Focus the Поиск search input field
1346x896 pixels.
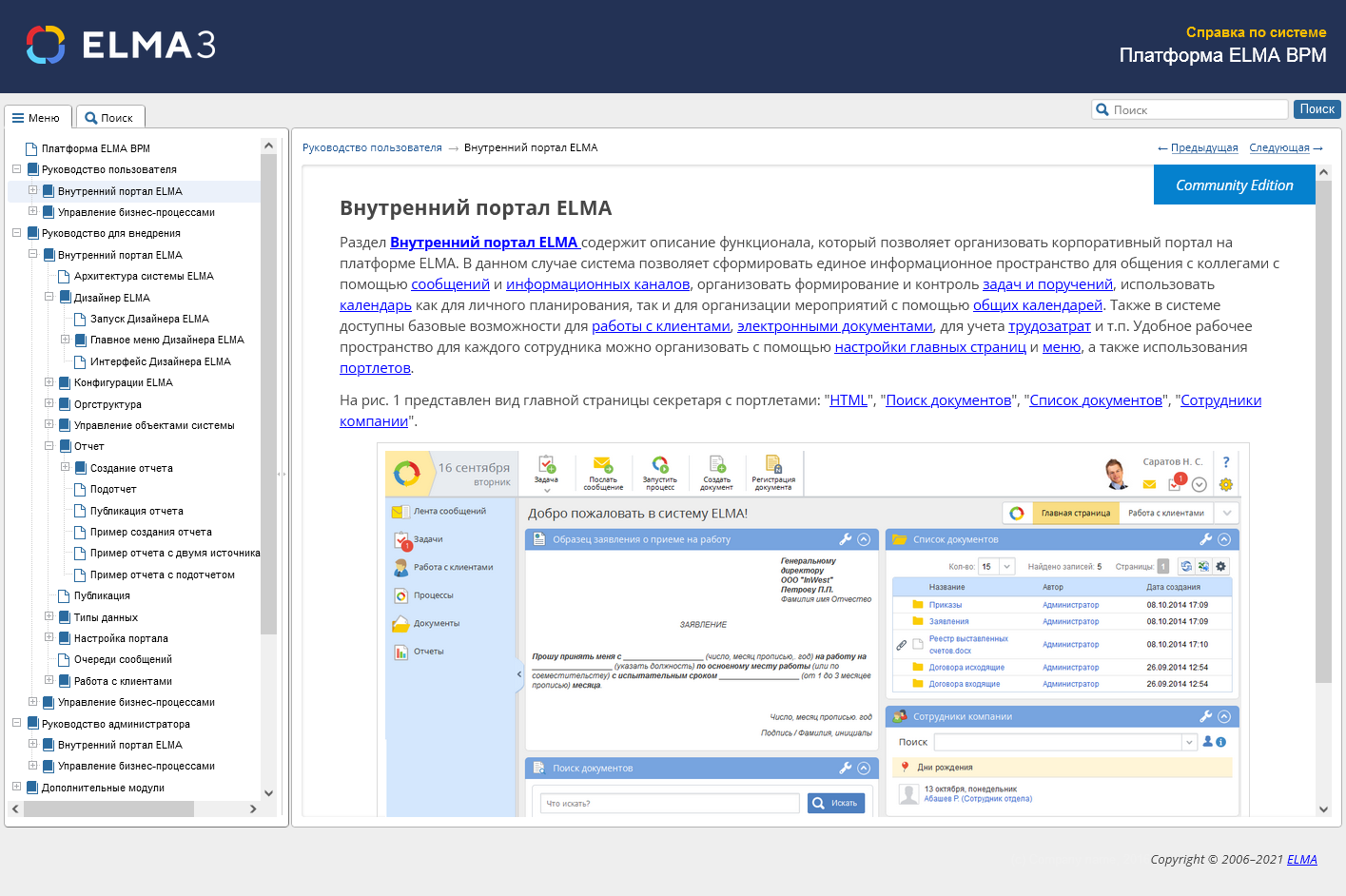[x=1190, y=109]
